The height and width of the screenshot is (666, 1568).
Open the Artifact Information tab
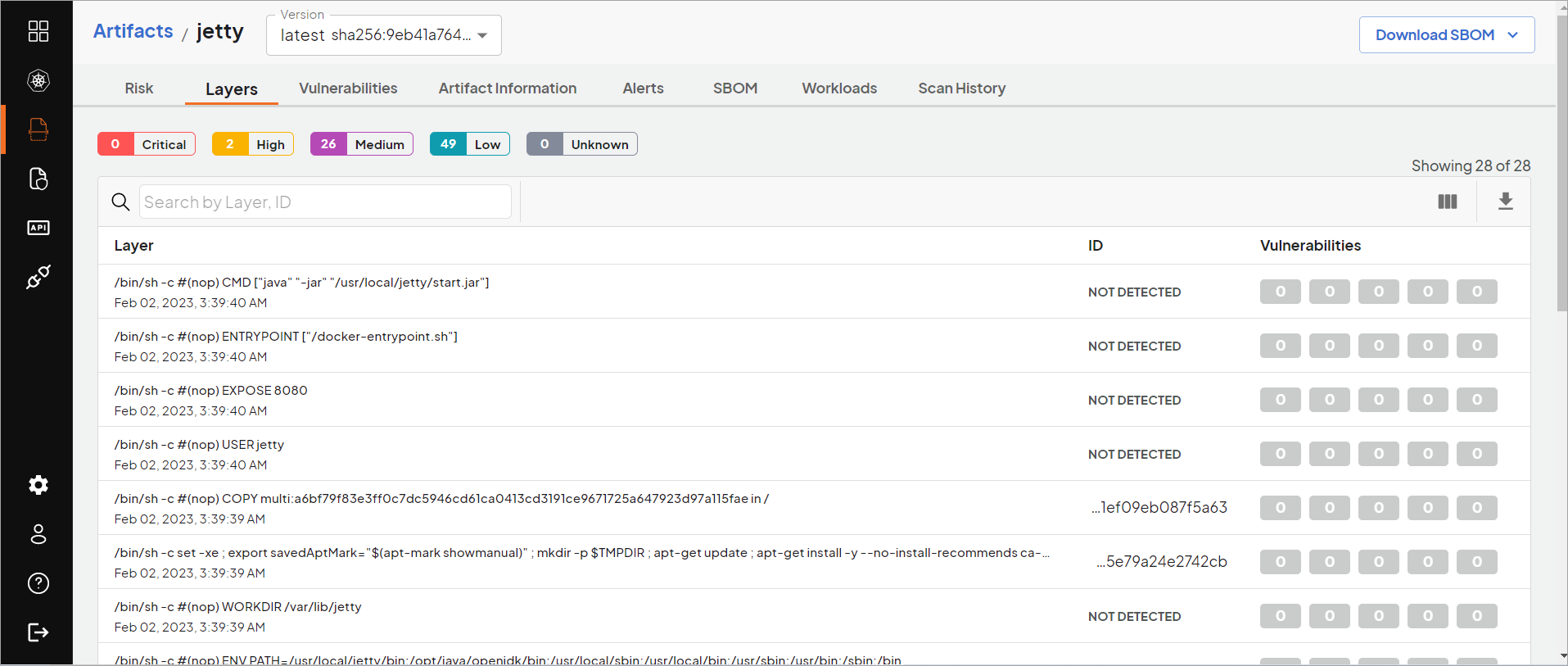pyautogui.click(x=508, y=88)
